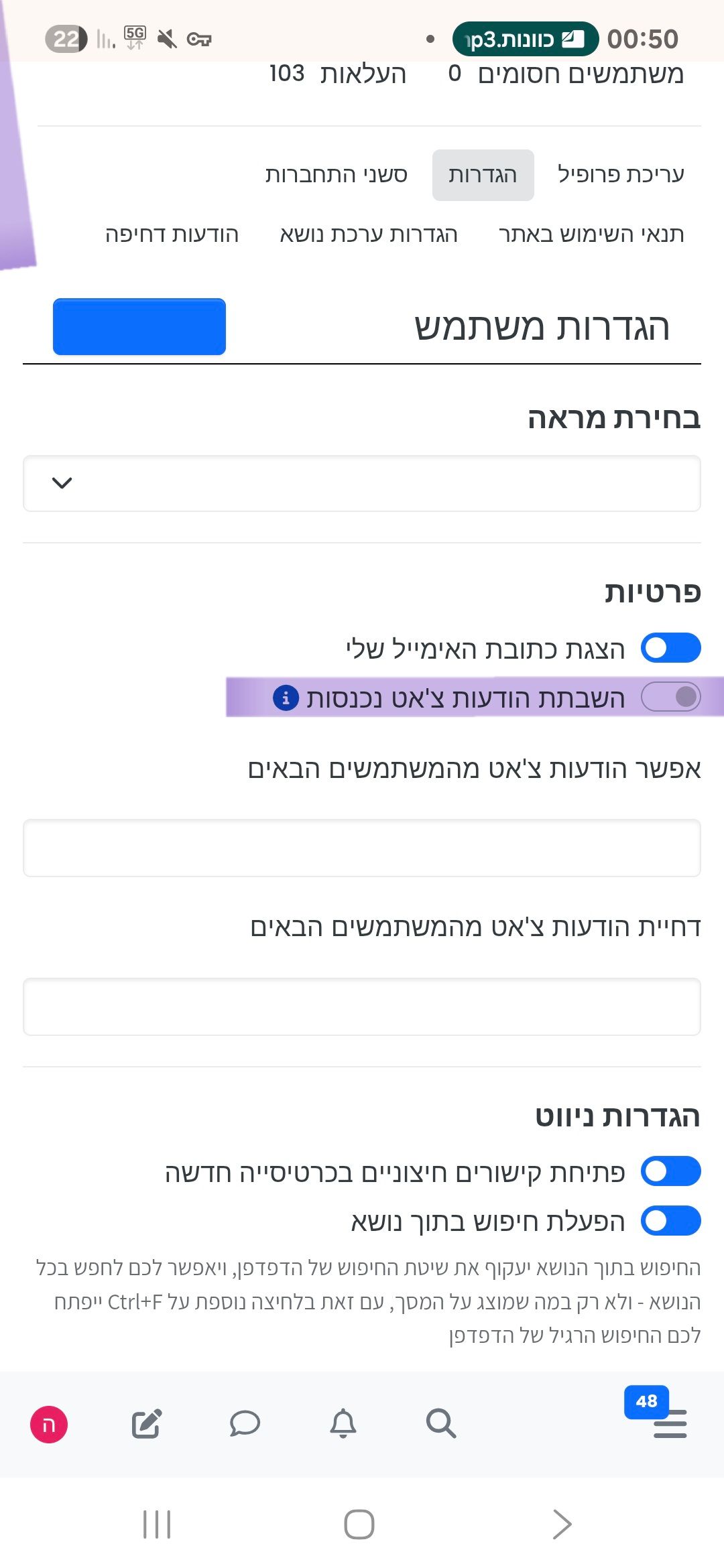Tap the compose new post icon
Image resolution: width=724 pixels, height=1568 pixels.
pos(147,1423)
